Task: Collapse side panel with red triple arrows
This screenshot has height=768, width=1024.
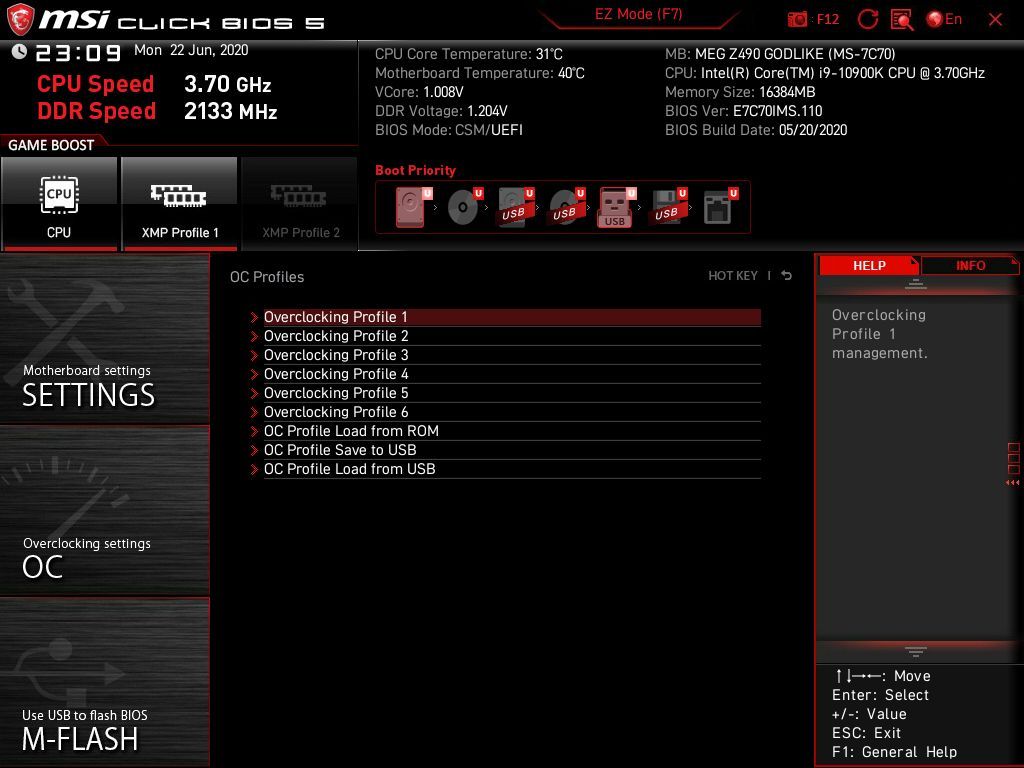Action: tap(1012, 483)
